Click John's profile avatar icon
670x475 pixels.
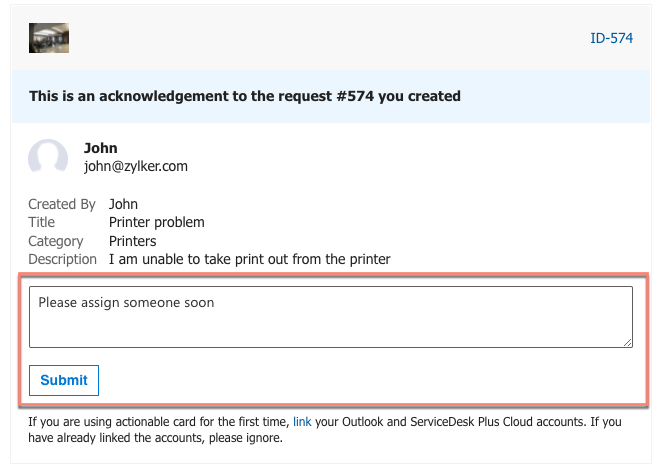click(48, 157)
